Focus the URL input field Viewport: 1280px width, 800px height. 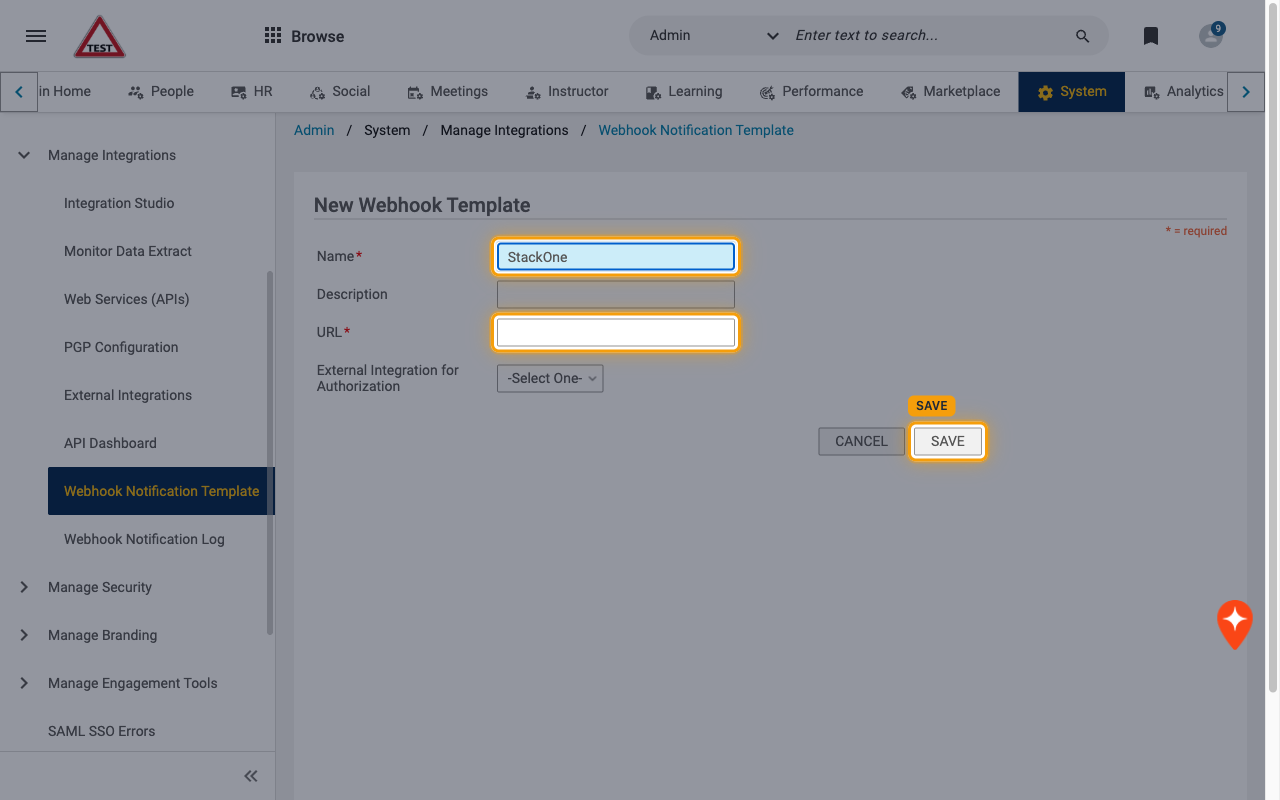tap(616, 332)
